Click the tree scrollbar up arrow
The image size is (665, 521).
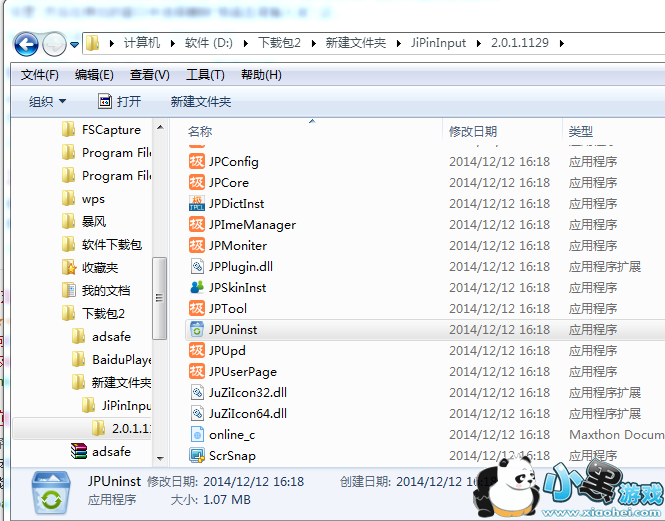160,127
